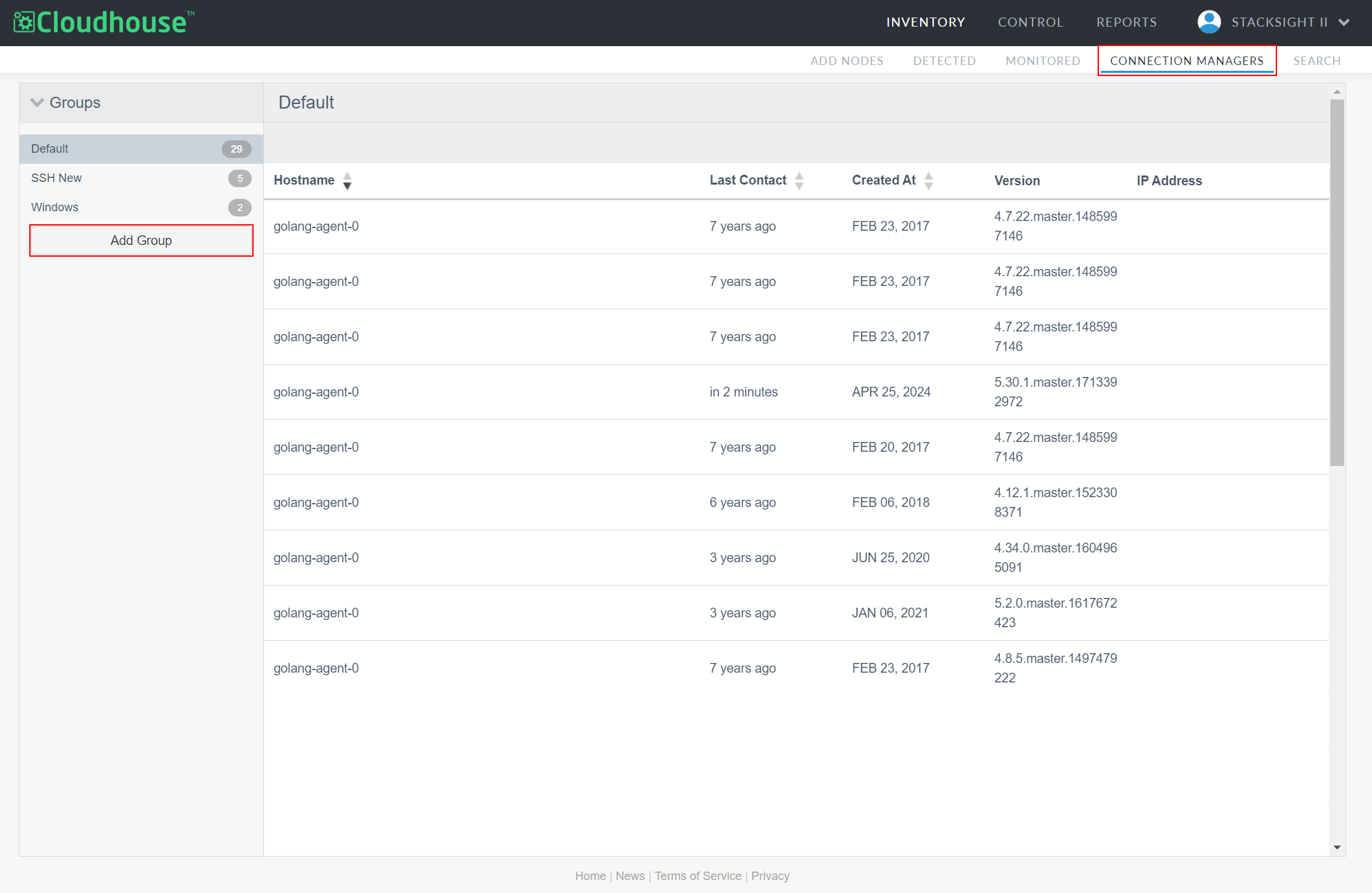The image size is (1372, 893).
Task: Open golang-agent-0 created APR 25, 2024
Action: pyautogui.click(x=316, y=392)
